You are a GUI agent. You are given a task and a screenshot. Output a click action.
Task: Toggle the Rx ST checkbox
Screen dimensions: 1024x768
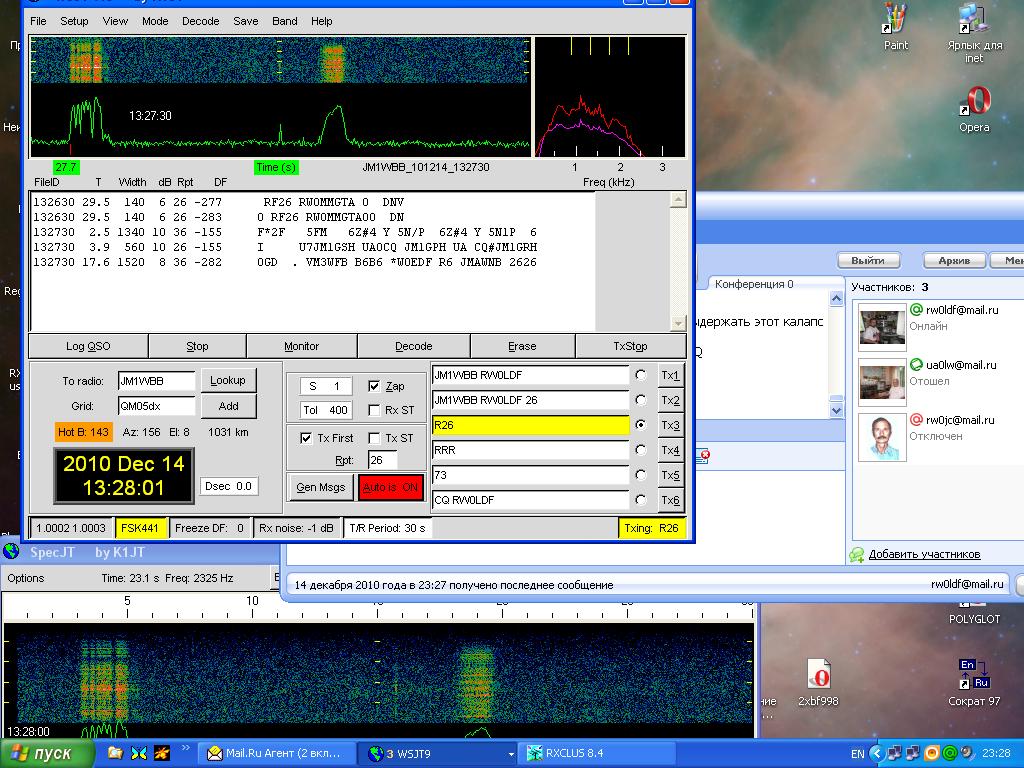point(374,410)
